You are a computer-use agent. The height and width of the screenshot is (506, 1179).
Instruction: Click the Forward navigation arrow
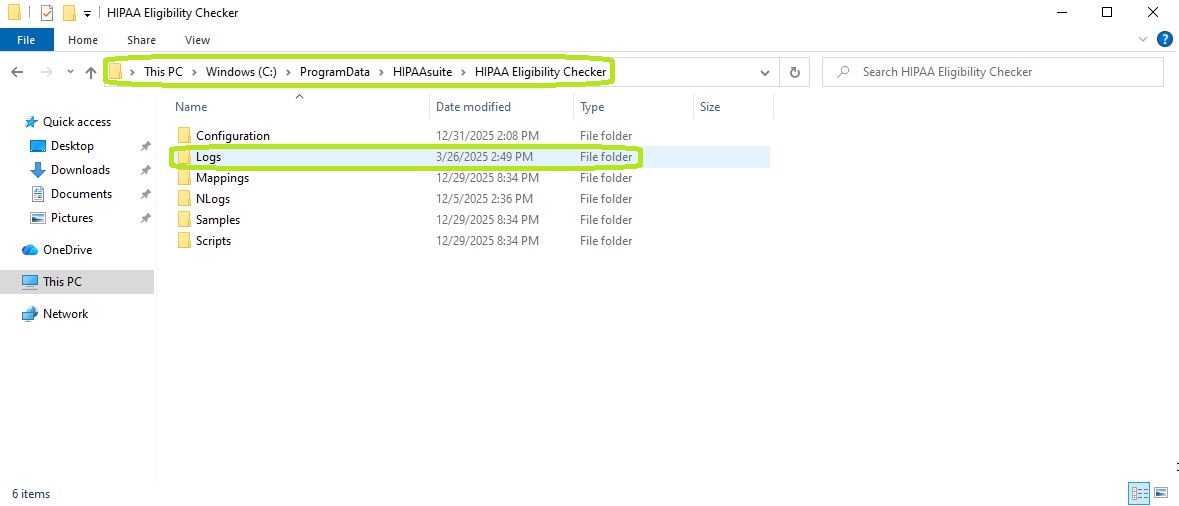coord(47,72)
